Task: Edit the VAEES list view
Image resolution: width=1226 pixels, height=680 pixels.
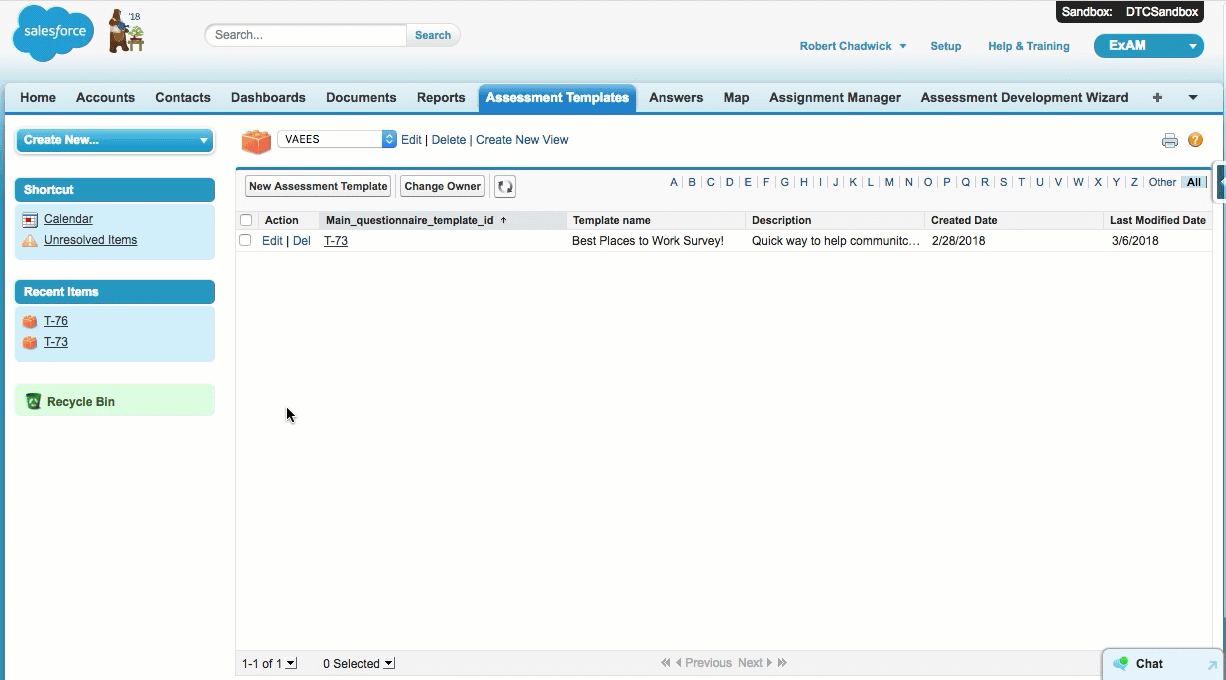Action: point(411,140)
